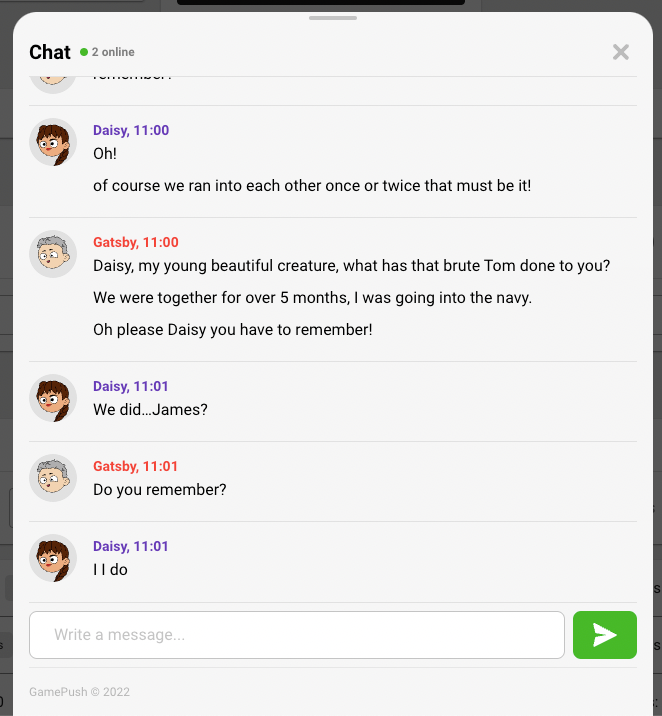This screenshot has width=662, height=716.
Task: Click the partially hidden avatar at the top
Action: tap(53, 83)
